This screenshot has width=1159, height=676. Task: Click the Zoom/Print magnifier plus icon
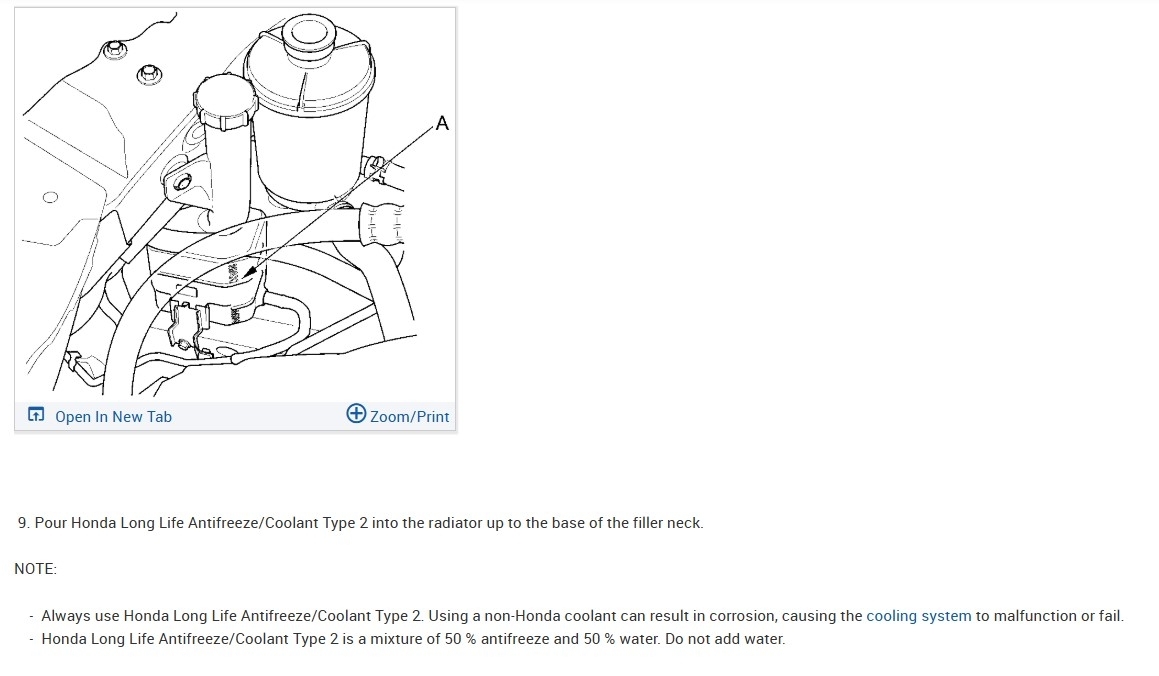click(x=356, y=414)
